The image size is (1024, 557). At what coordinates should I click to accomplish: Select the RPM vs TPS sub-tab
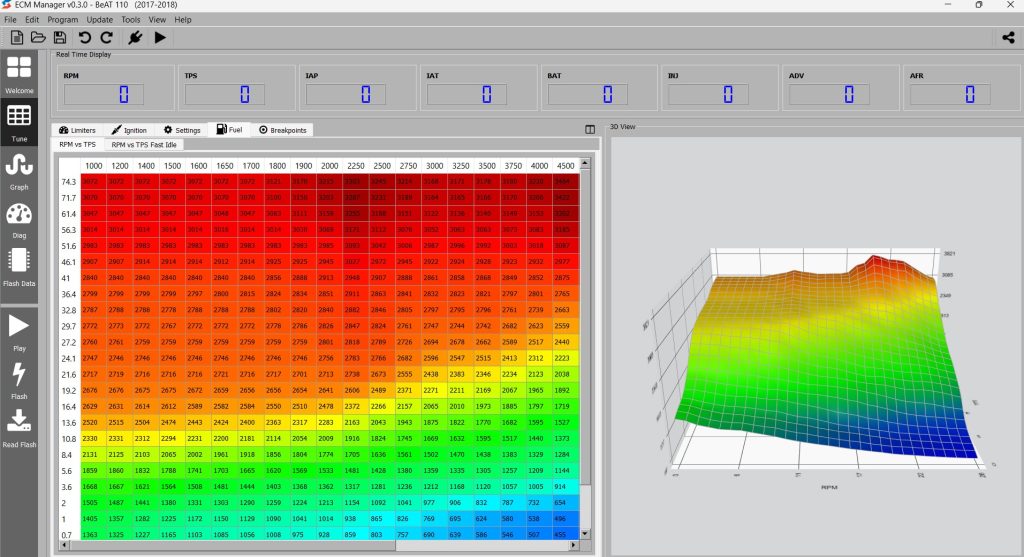77,144
